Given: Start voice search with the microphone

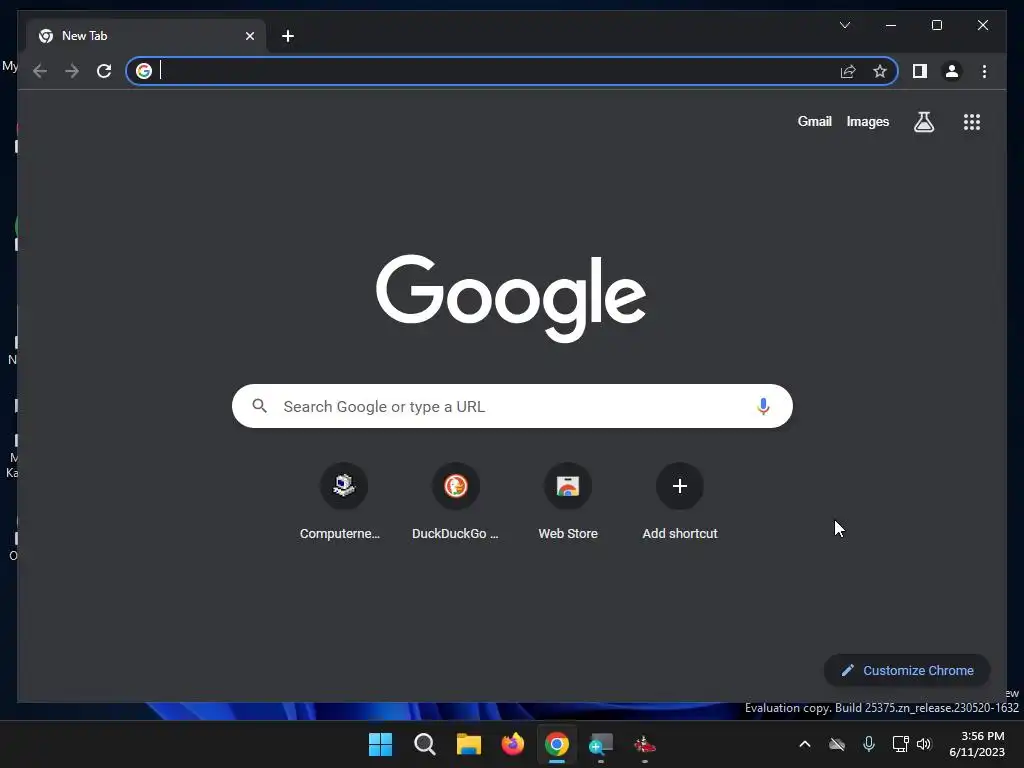Looking at the screenshot, I should point(763,406).
